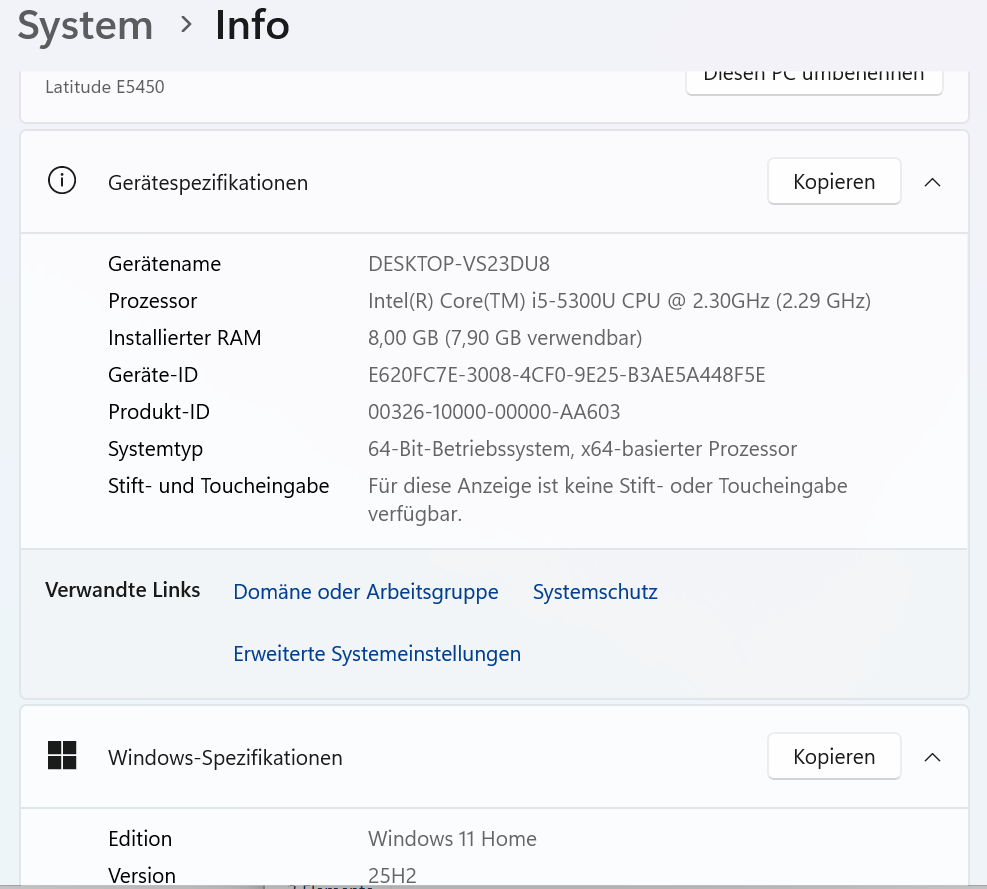Screen dimensions: 987x889
Task: Click the Windows-Spezifikationen section title
Action: point(225,757)
